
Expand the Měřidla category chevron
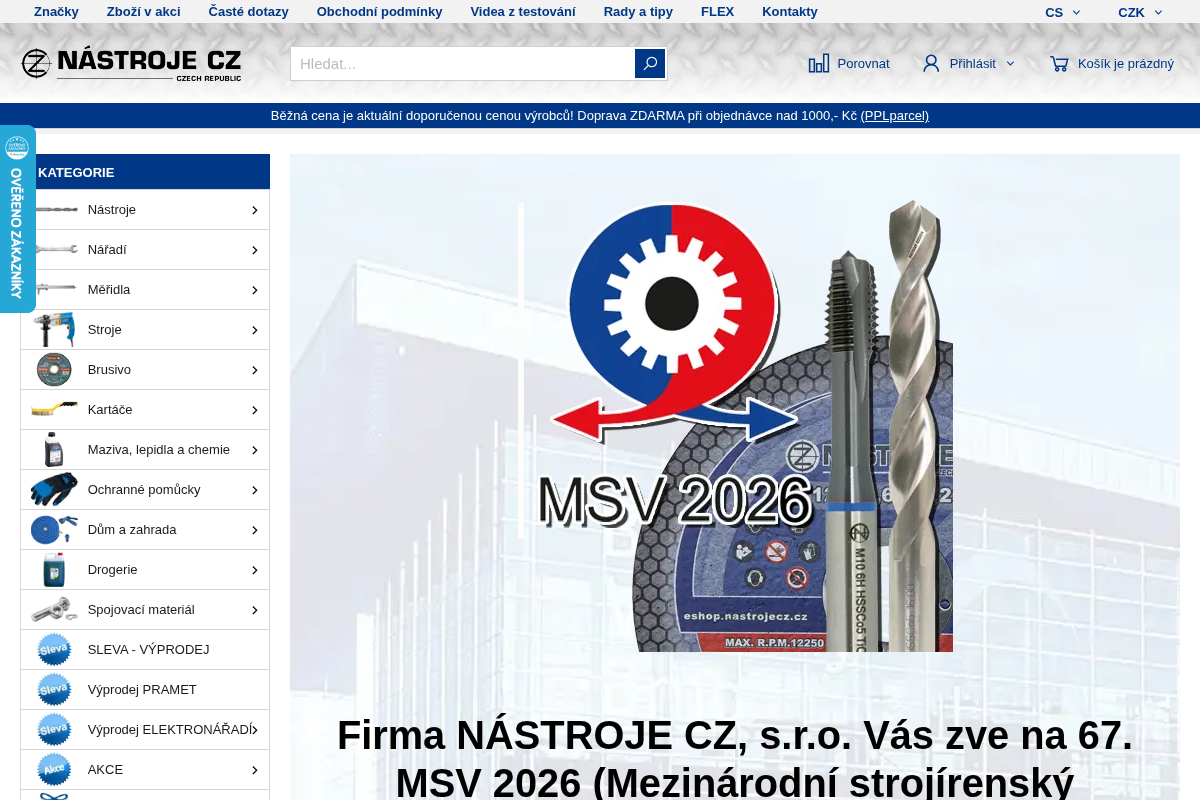point(254,290)
